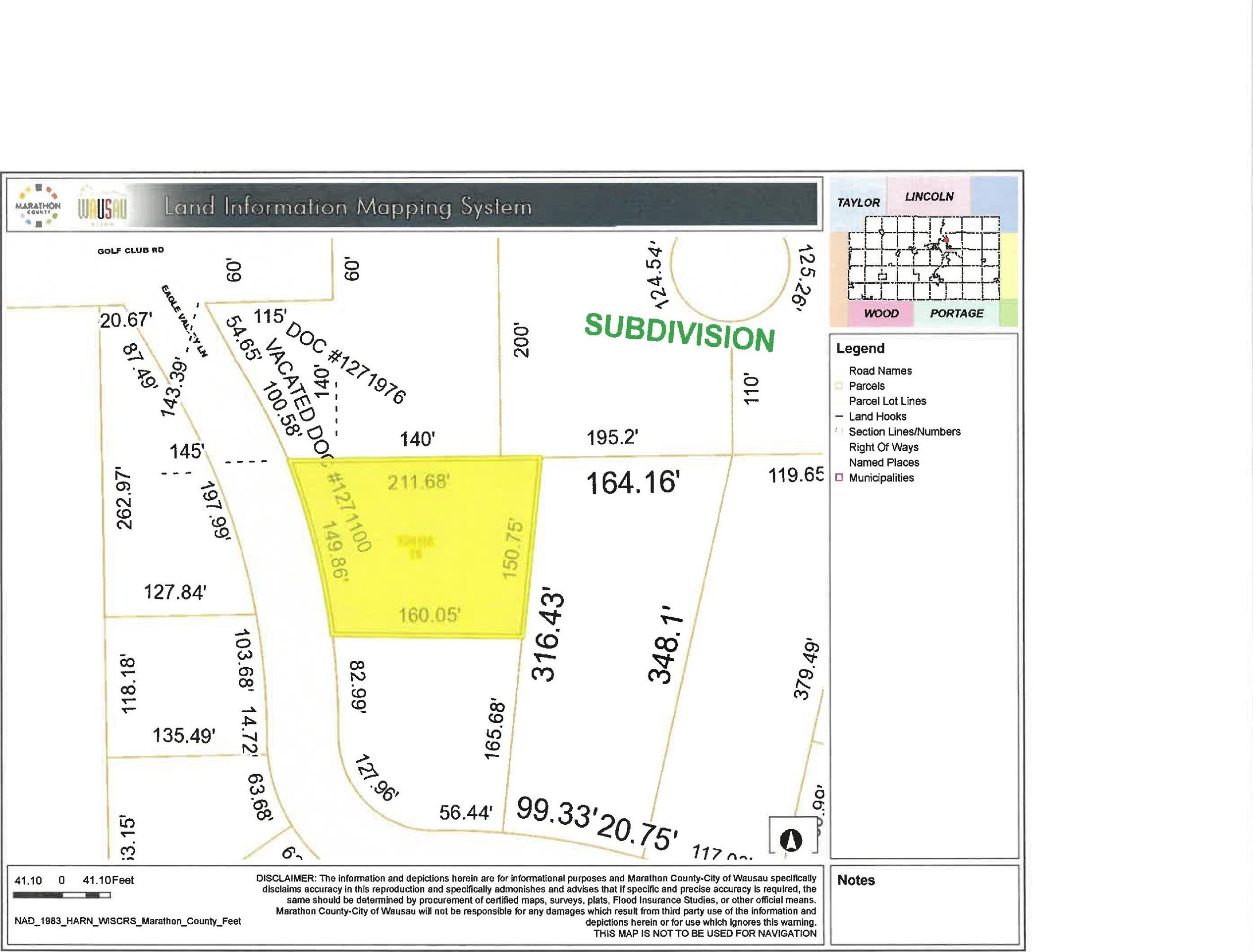This screenshot has height=952, width=1253.
Task: Click the green SUBDIVISION label
Action: tap(679, 333)
